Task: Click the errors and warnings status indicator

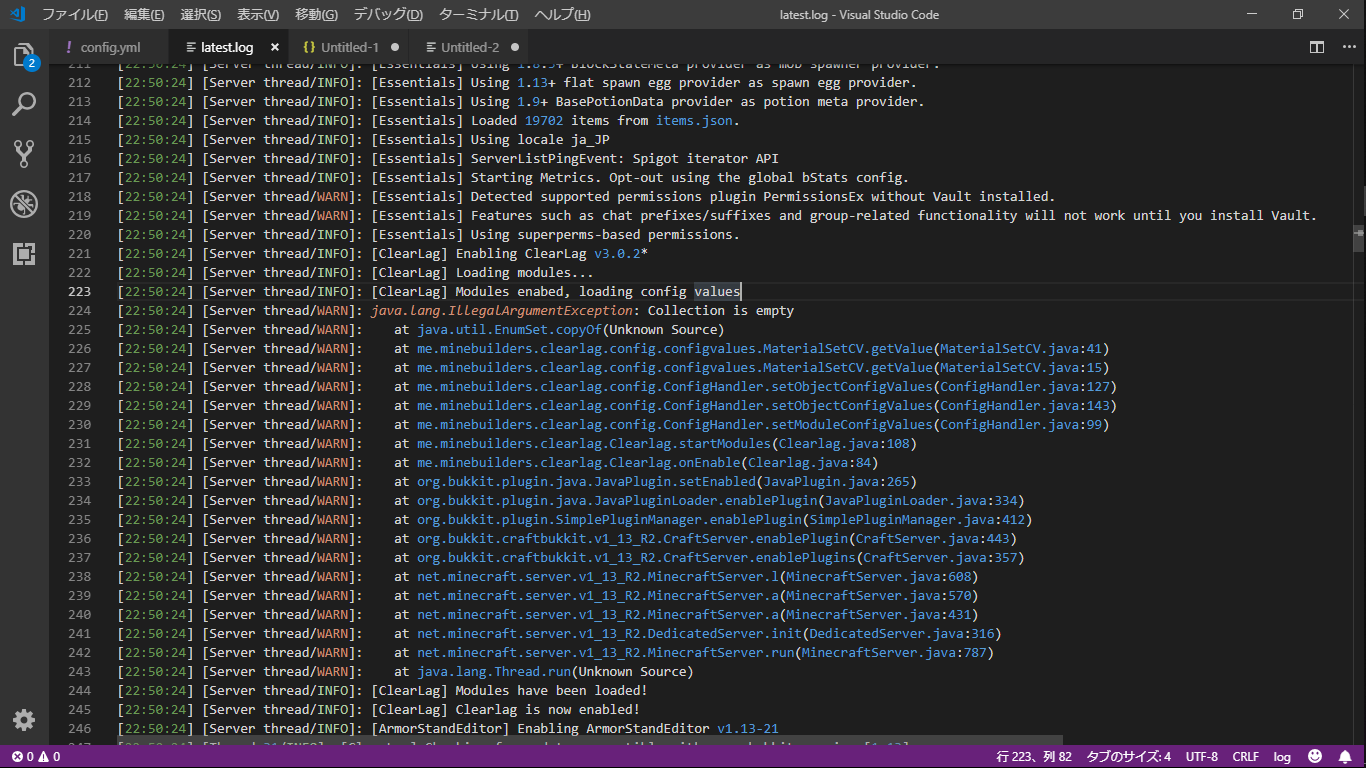Action: [36, 757]
